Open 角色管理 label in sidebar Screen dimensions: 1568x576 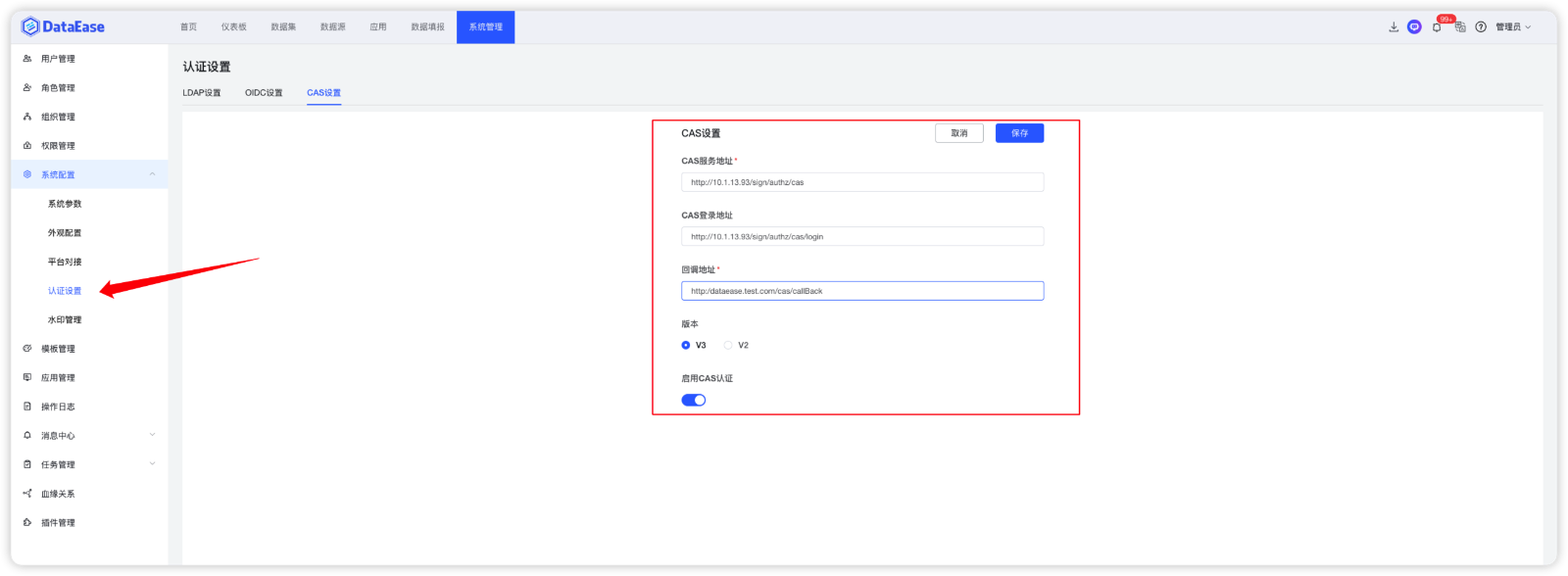click(x=58, y=88)
